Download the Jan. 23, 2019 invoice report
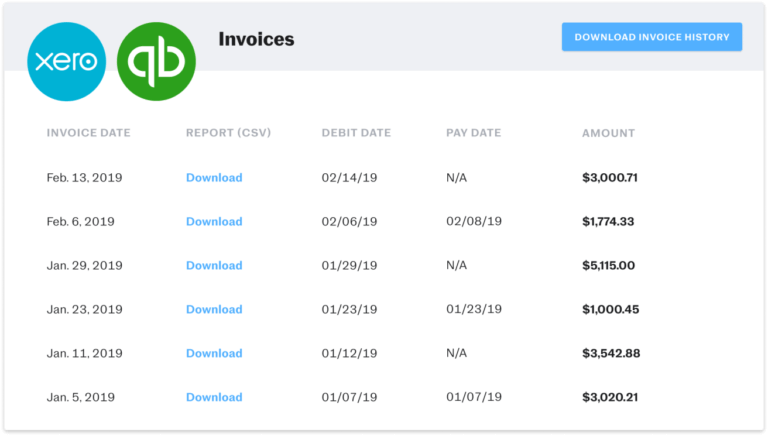768x436 pixels. pyautogui.click(x=214, y=310)
